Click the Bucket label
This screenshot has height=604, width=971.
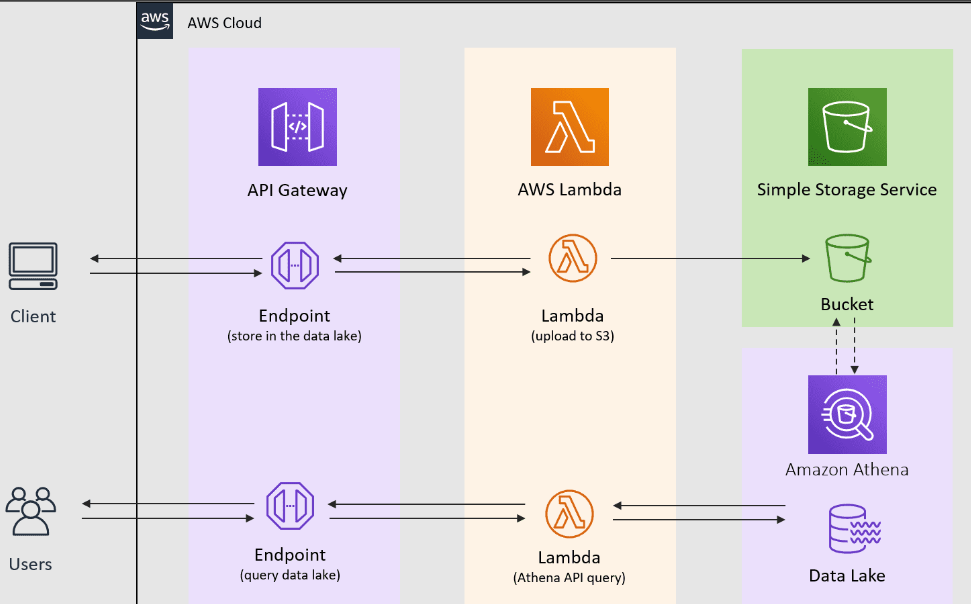[847, 304]
